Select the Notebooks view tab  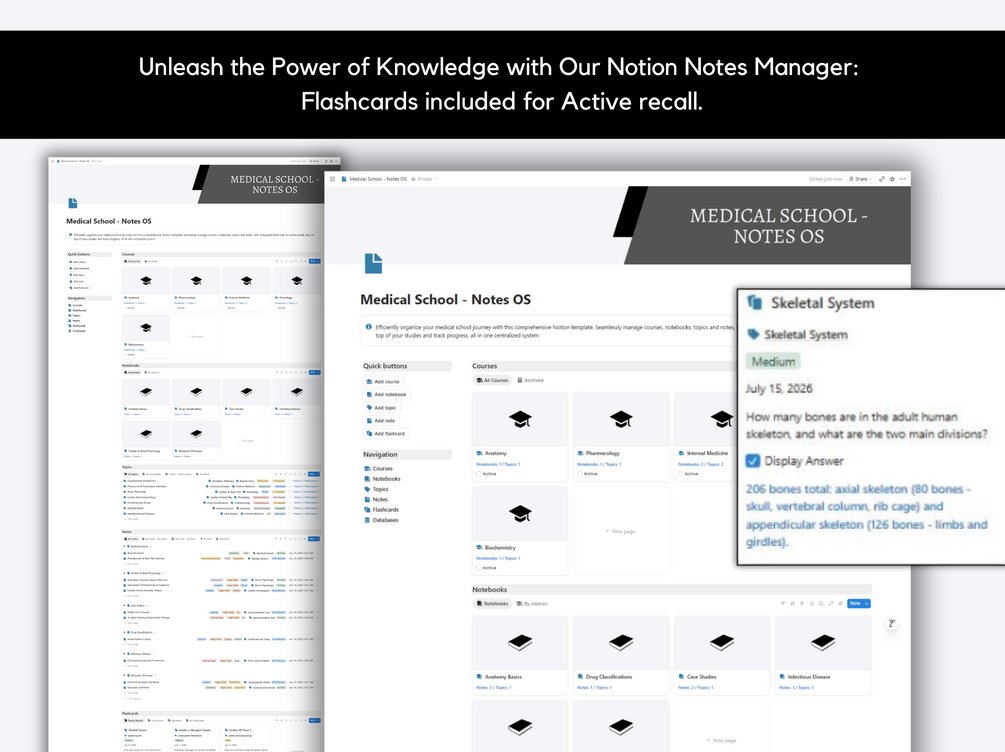tap(492, 603)
